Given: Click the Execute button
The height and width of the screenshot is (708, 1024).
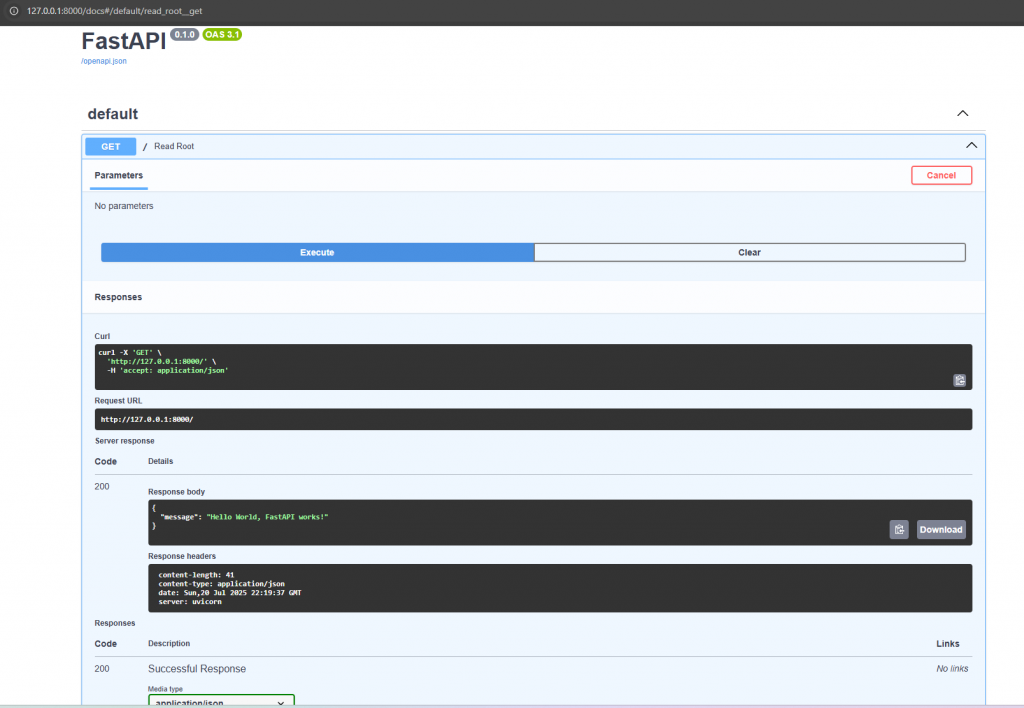Looking at the screenshot, I should (x=317, y=253).
